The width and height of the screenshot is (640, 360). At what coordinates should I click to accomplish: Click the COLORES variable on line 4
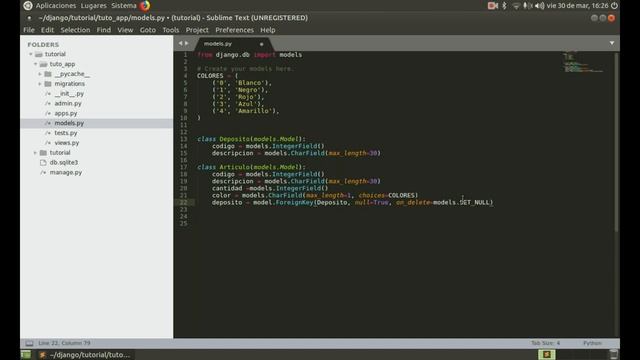[x=210, y=76]
